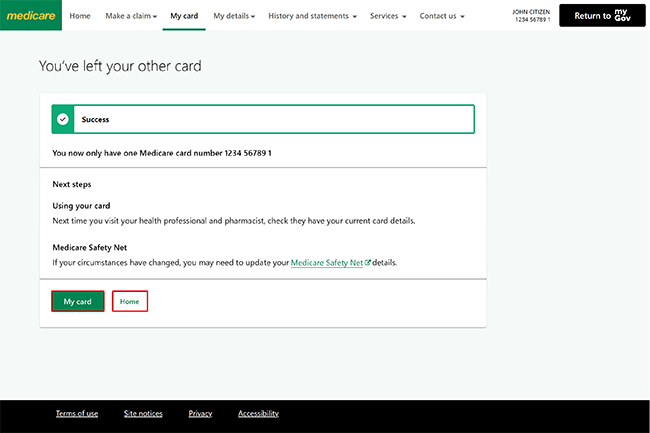Open History and statements menu

pos(312,16)
